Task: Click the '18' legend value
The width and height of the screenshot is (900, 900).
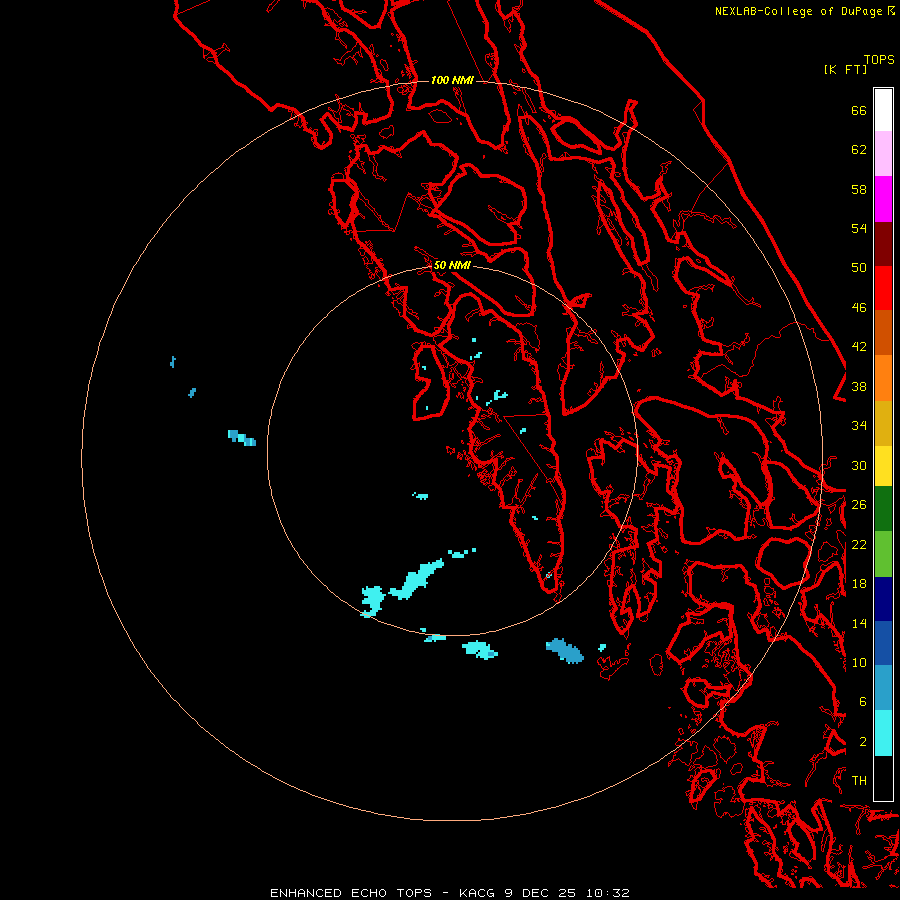Action: pos(859,584)
